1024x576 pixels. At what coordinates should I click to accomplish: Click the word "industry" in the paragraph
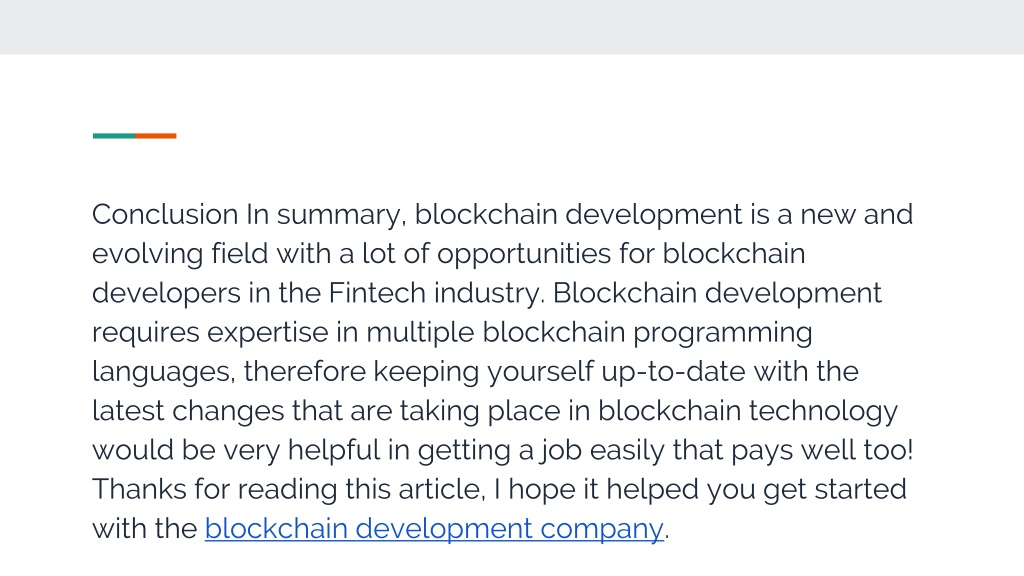[x=488, y=294]
